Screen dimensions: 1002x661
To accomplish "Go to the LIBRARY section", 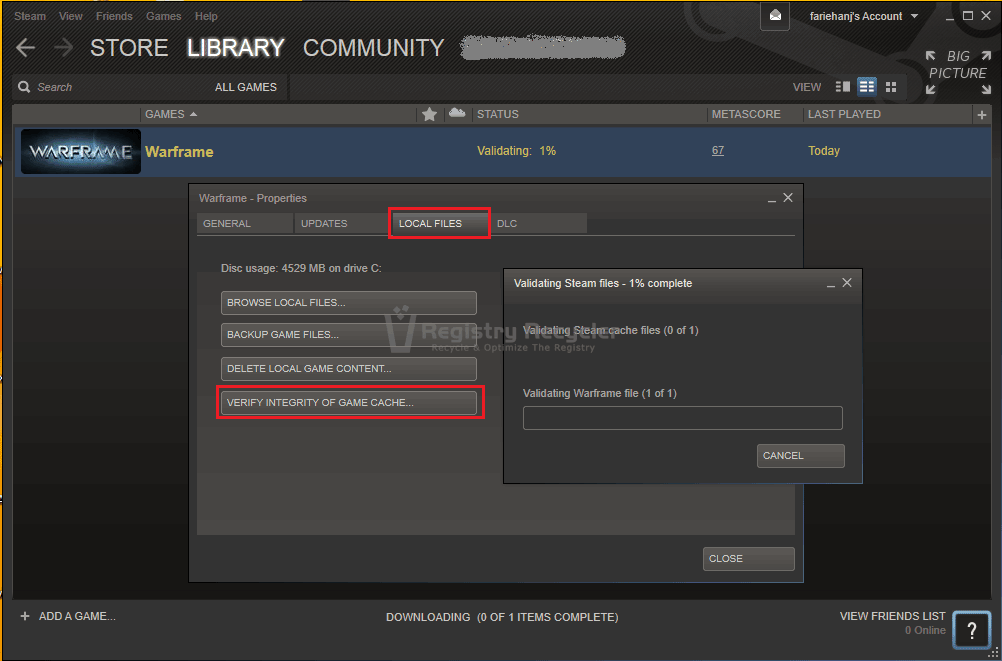I will click(236, 48).
